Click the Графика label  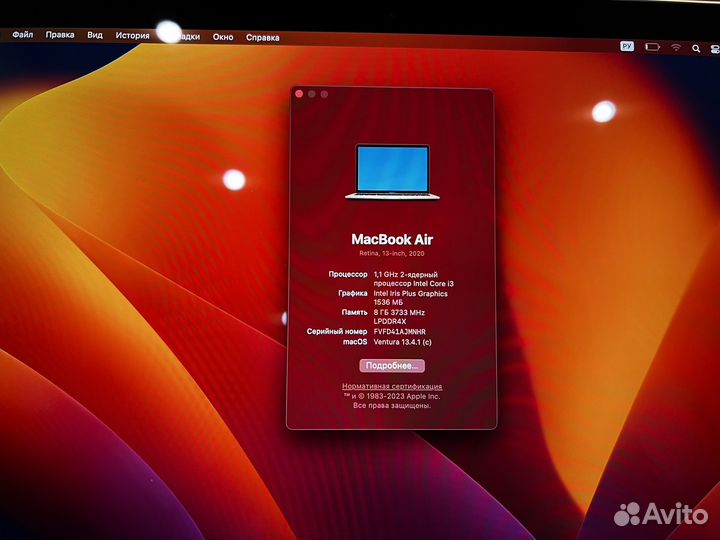click(x=353, y=293)
